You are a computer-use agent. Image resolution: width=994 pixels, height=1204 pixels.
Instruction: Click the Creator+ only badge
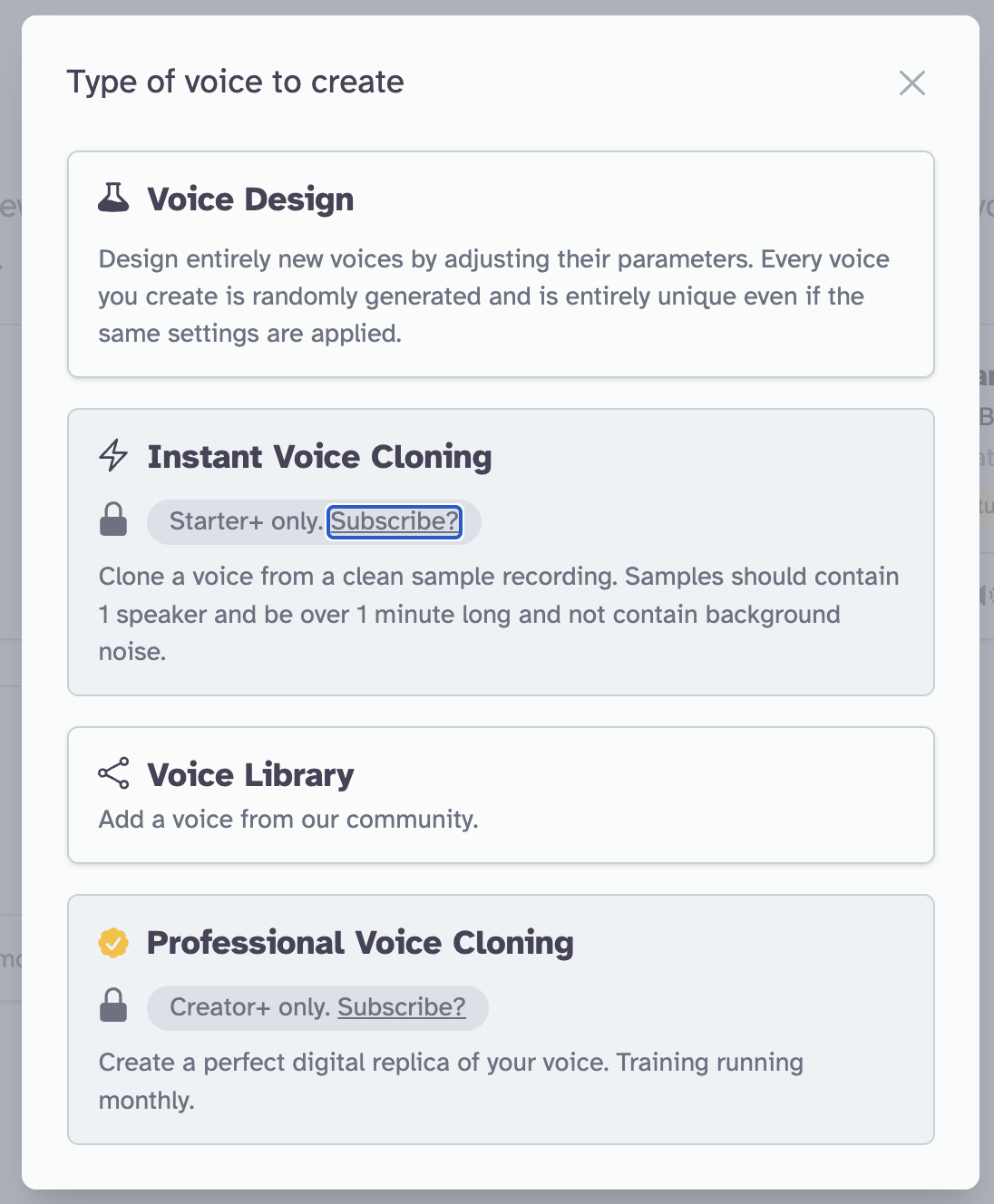317,1008
